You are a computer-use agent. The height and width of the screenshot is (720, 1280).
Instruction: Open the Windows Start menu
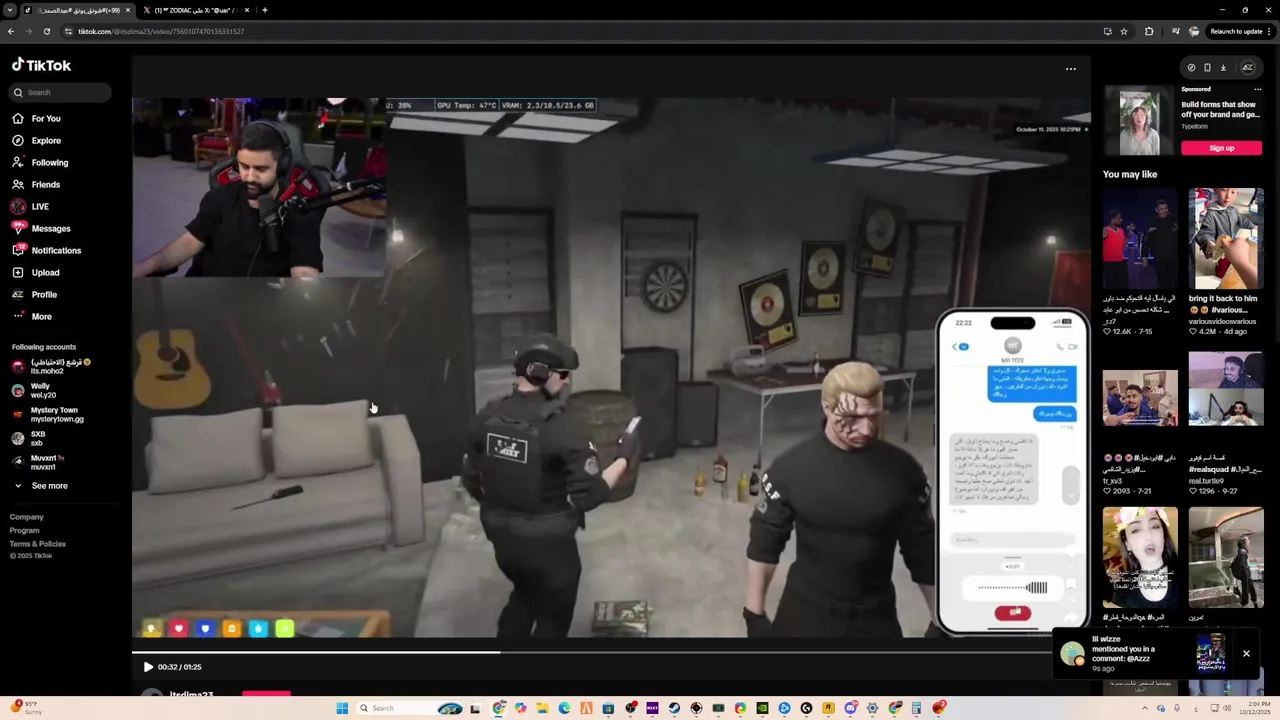[342, 708]
